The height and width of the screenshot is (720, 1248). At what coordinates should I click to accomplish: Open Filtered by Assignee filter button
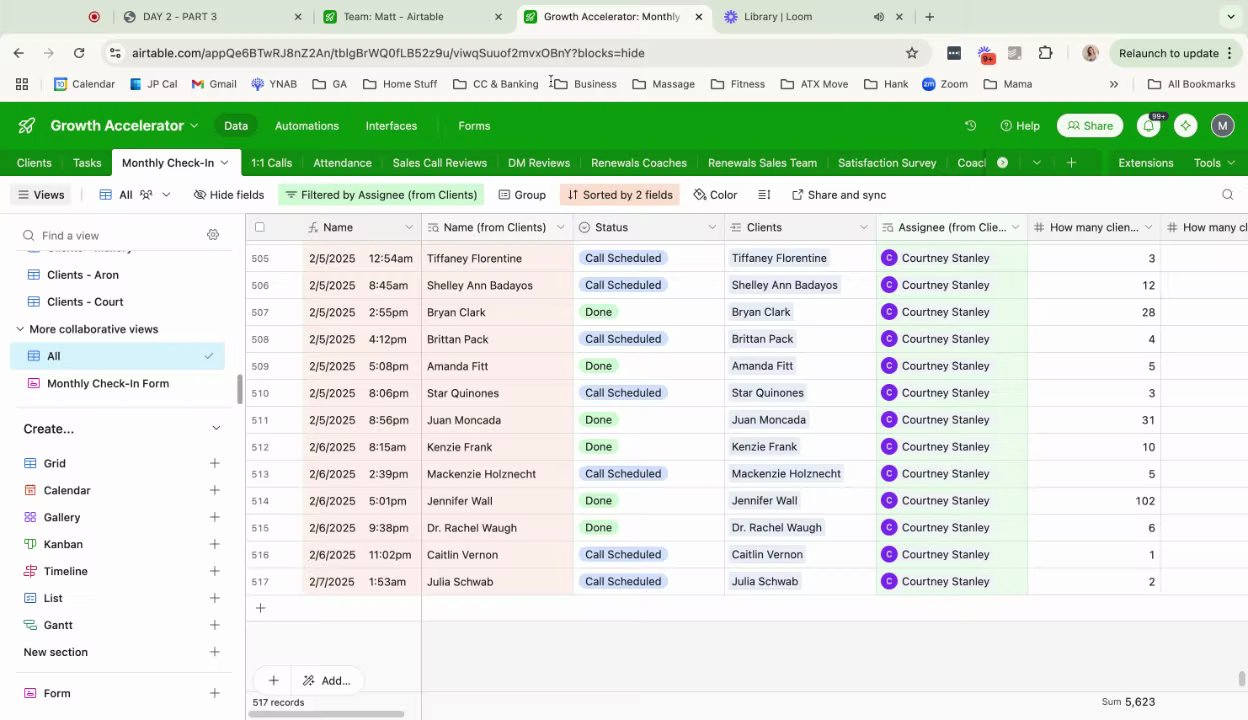click(x=381, y=195)
